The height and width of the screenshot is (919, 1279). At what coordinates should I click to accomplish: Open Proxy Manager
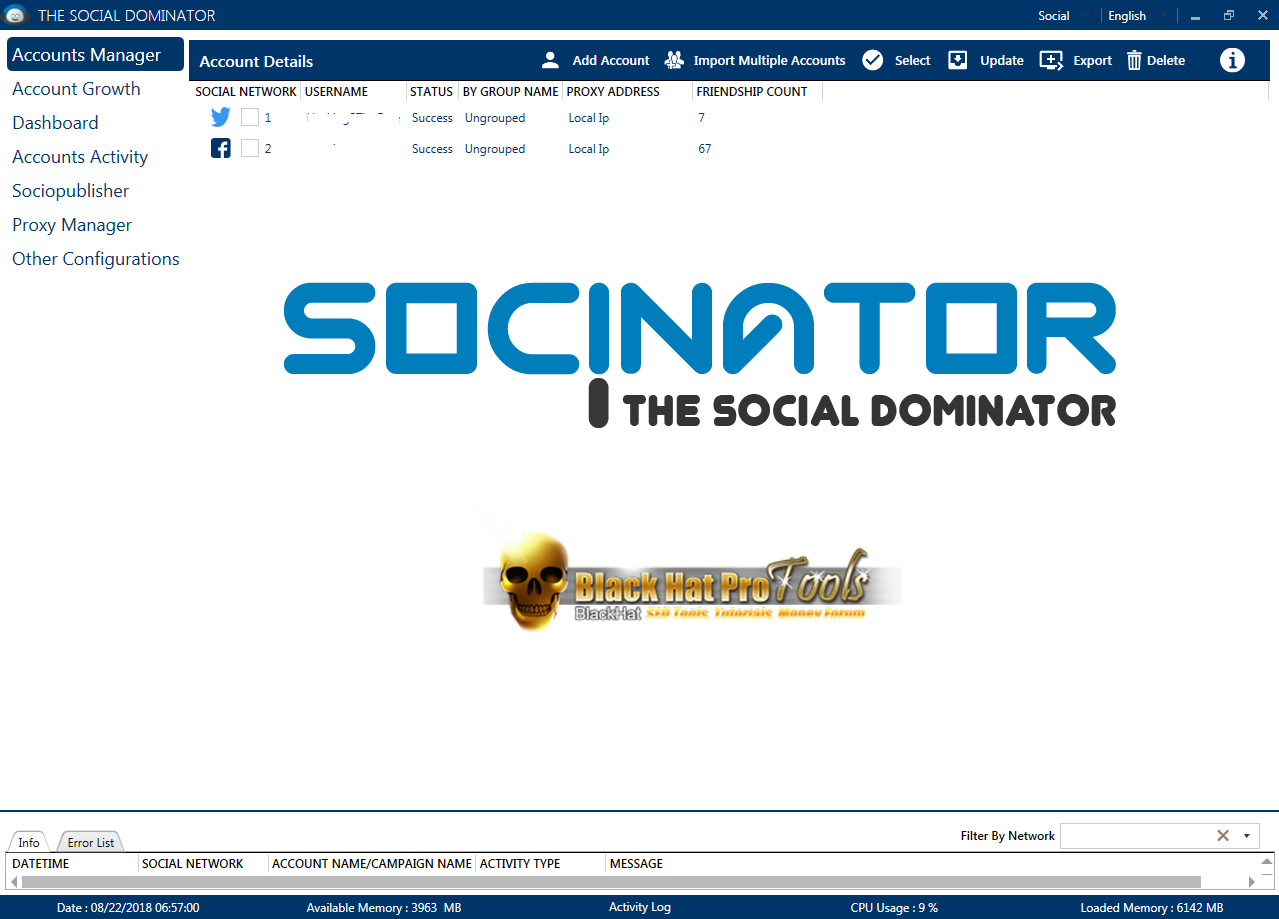click(72, 224)
